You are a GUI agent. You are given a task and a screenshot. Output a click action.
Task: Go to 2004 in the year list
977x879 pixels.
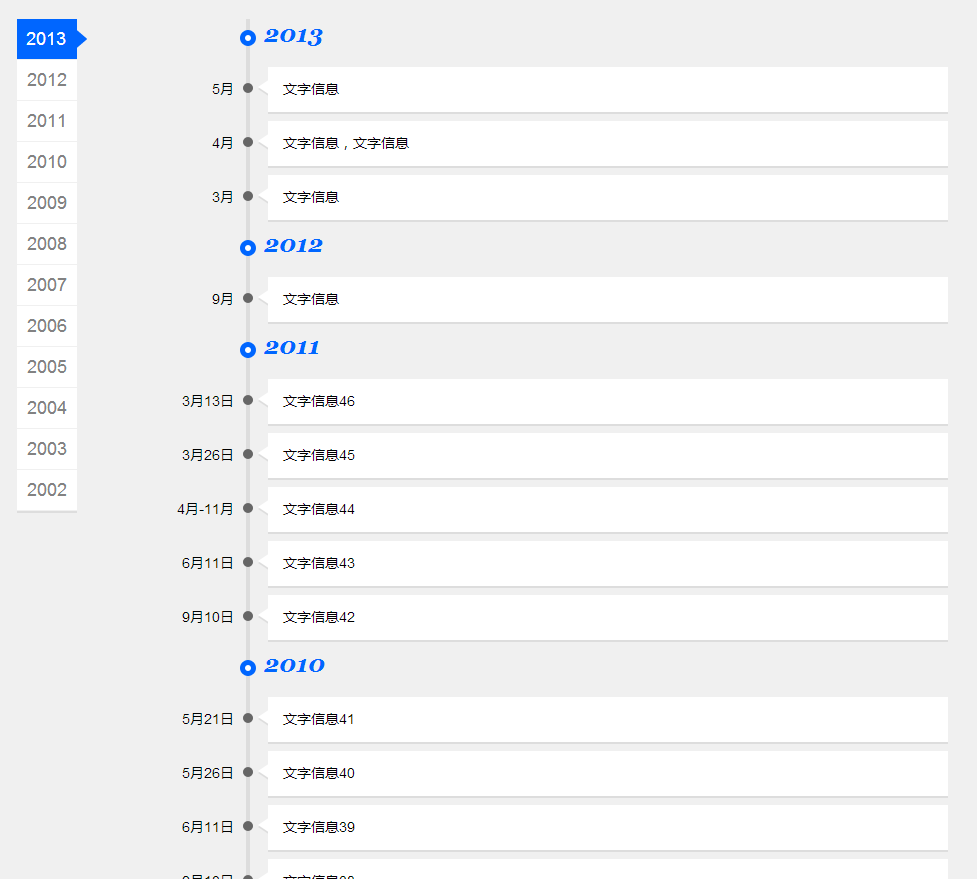click(x=47, y=408)
